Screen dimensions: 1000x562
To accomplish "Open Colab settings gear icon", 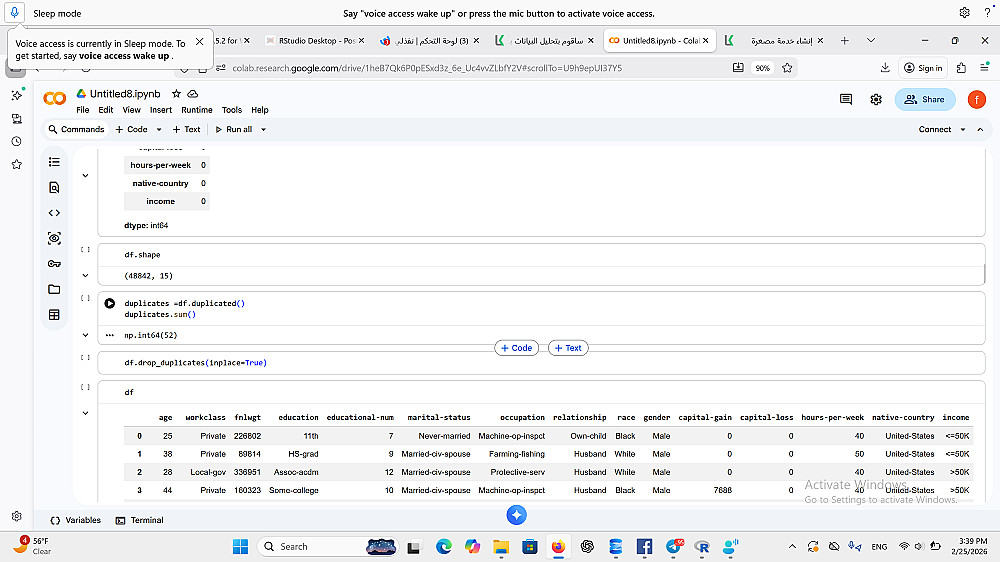I will point(876,100).
